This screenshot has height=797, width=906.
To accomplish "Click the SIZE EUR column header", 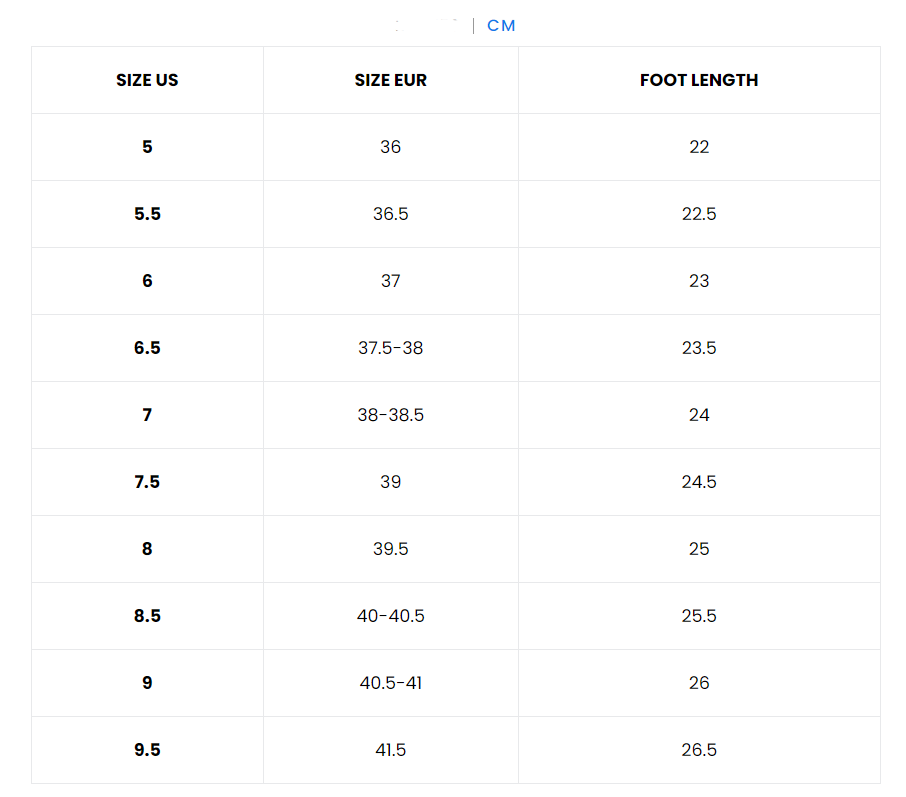I will click(x=390, y=80).
